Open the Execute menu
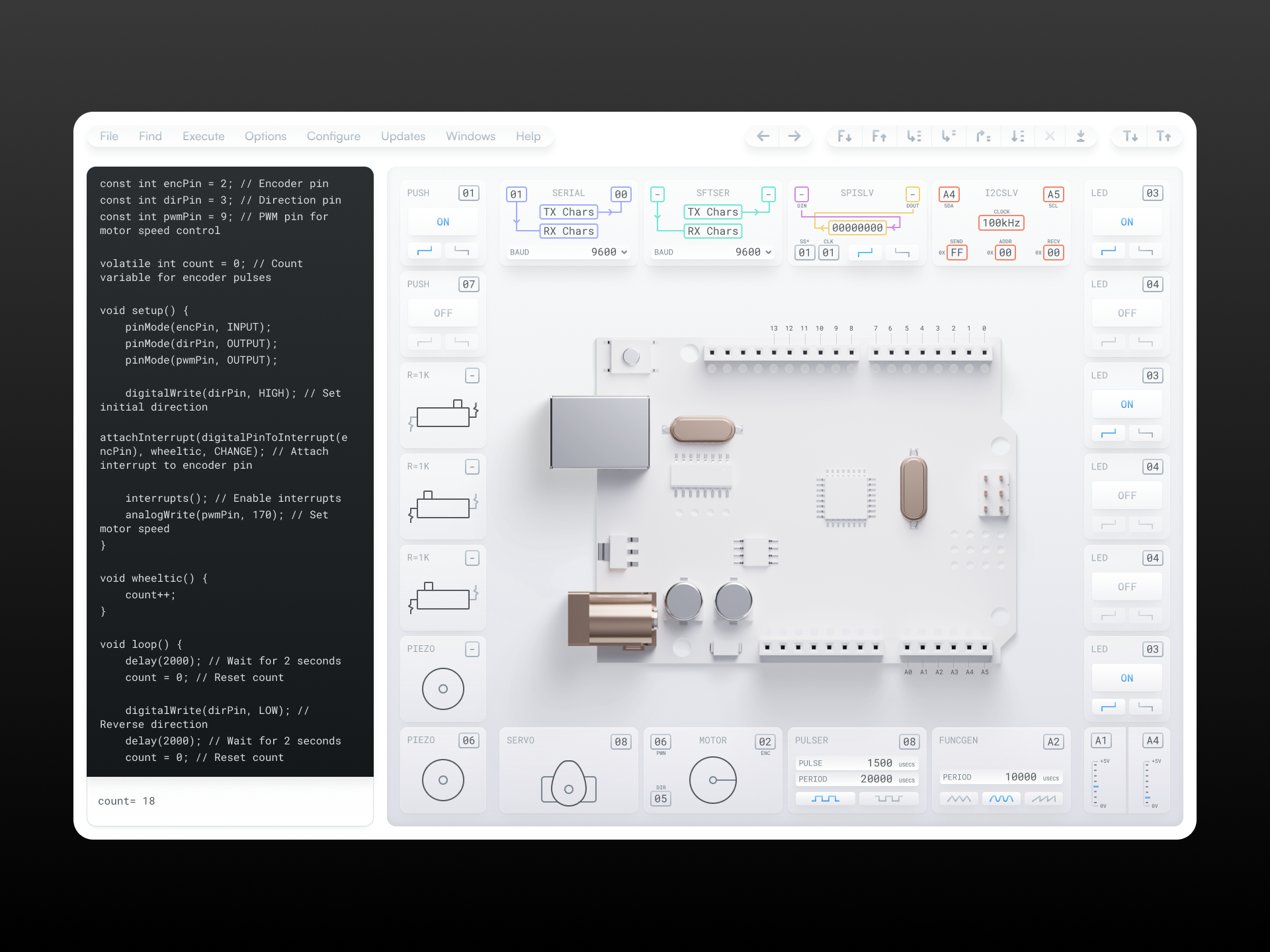The height and width of the screenshot is (952, 1270). click(203, 136)
